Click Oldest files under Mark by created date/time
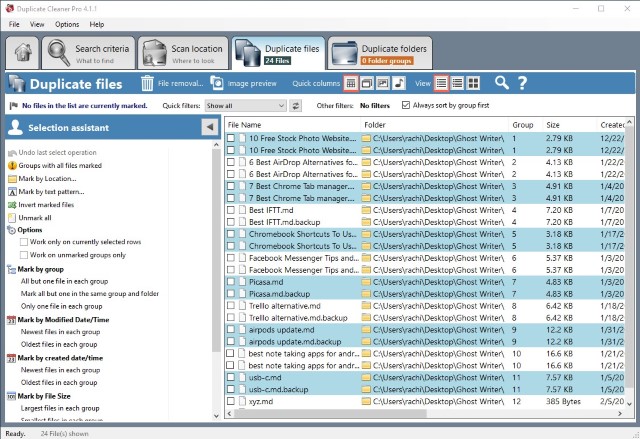640x439 pixels. 59,383
